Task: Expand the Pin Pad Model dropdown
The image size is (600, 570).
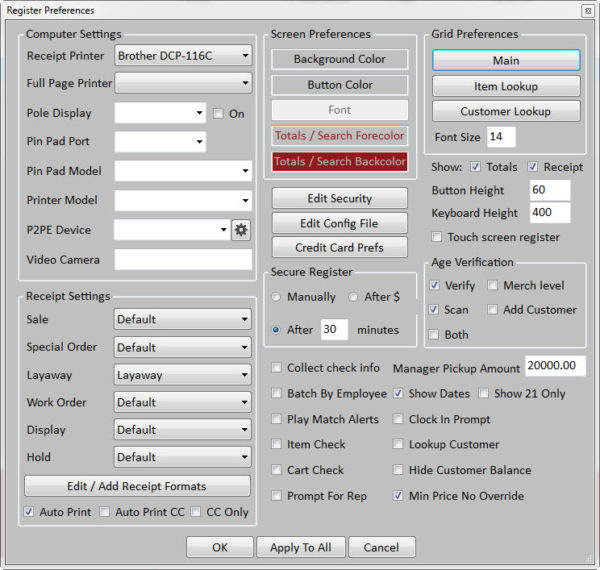Action: coord(183,171)
